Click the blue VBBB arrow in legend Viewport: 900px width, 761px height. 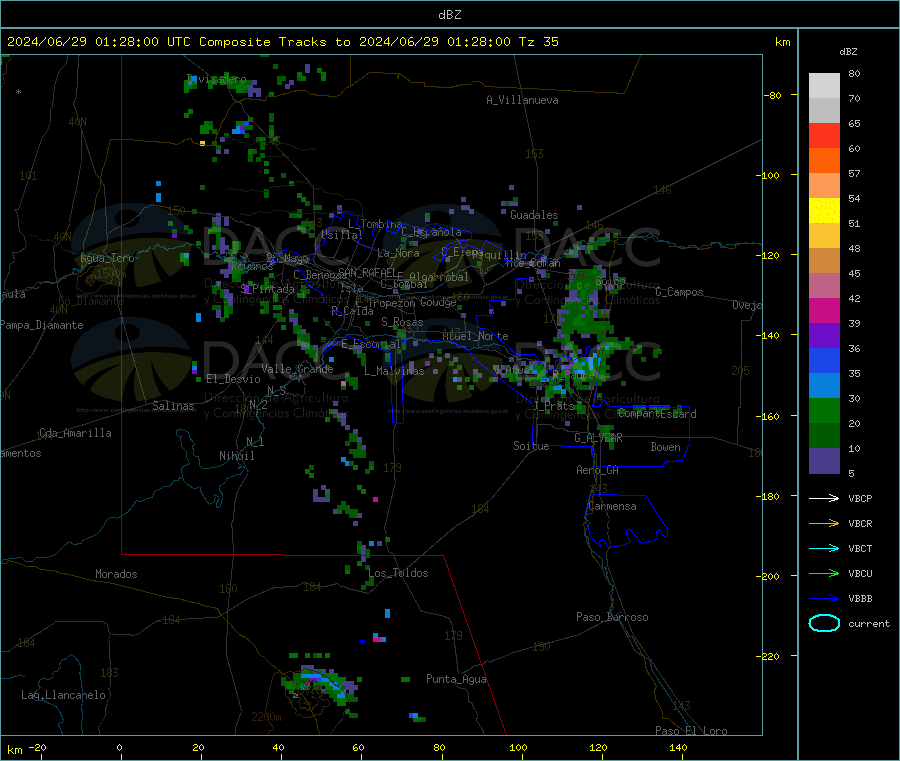click(x=824, y=598)
